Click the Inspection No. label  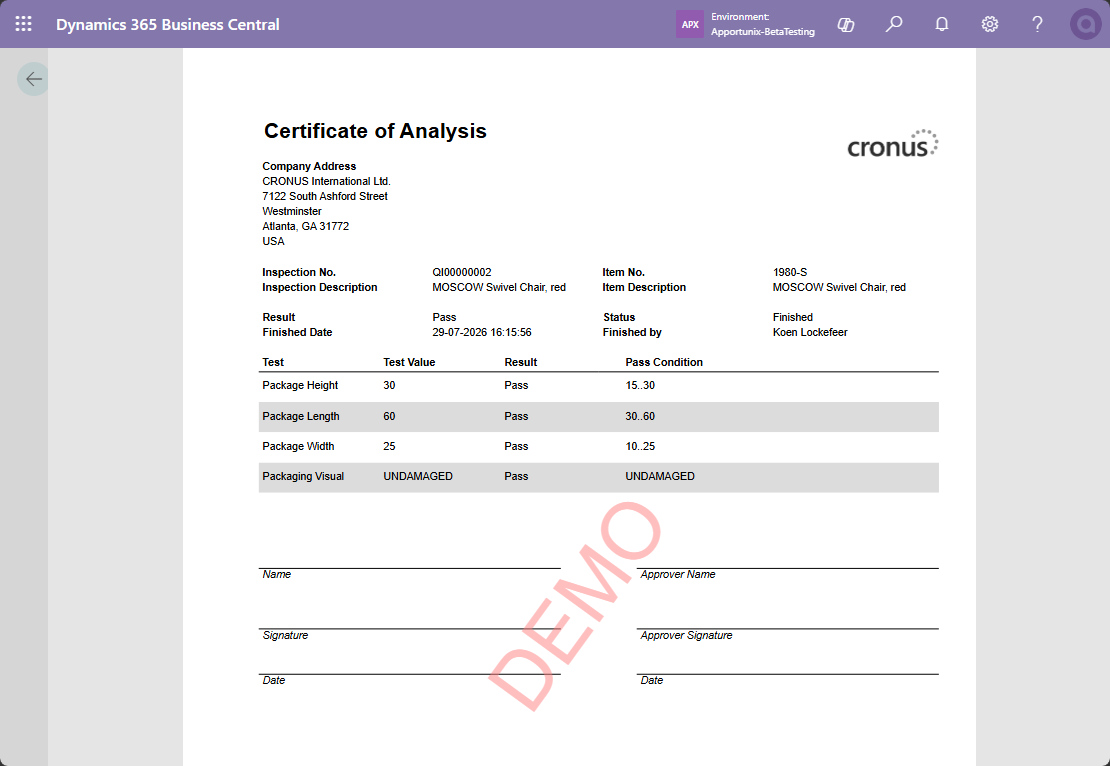[x=299, y=273]
